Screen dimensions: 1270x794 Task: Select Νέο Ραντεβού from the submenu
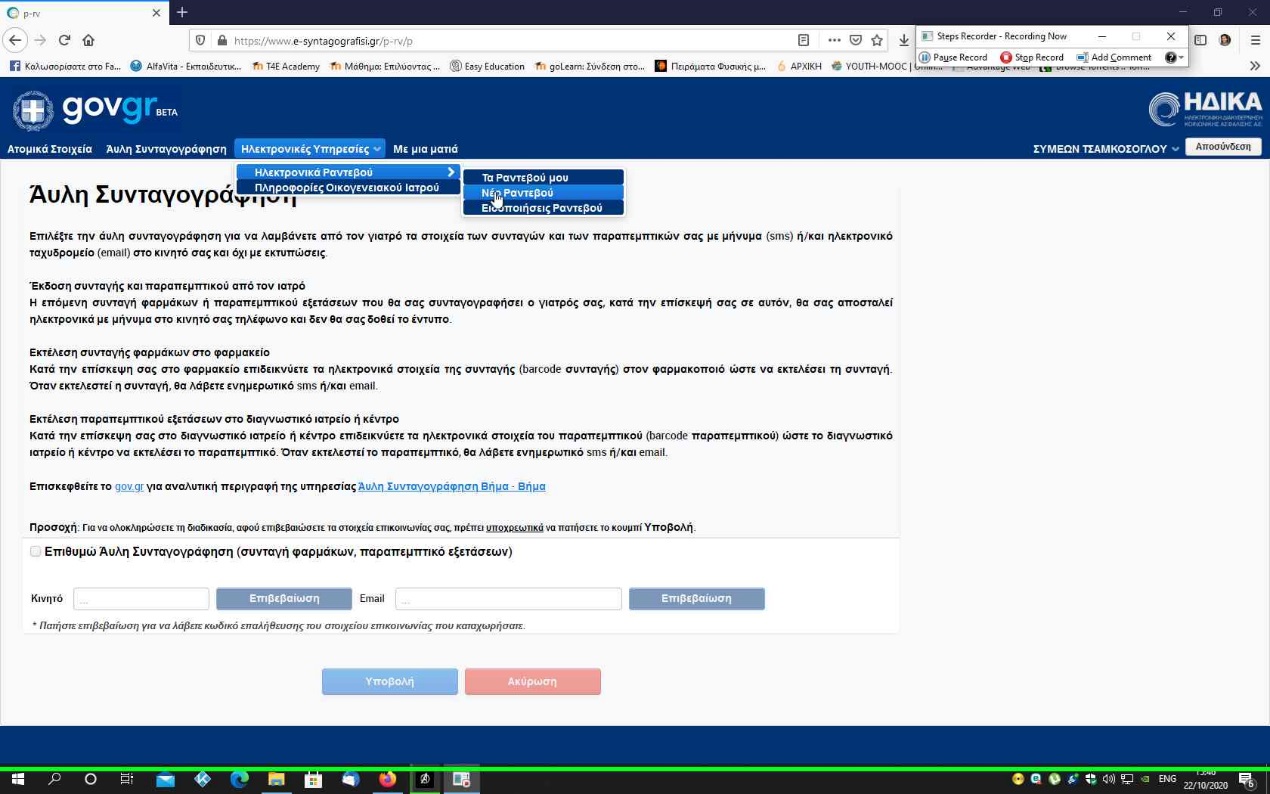517,193
